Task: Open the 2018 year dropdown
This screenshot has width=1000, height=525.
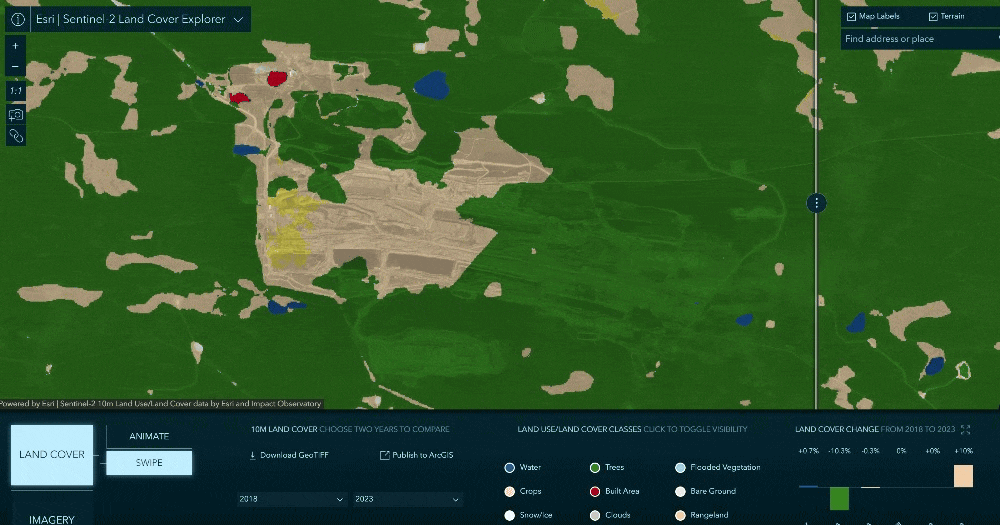Action: pyautogui.click(x=292, y=499)
